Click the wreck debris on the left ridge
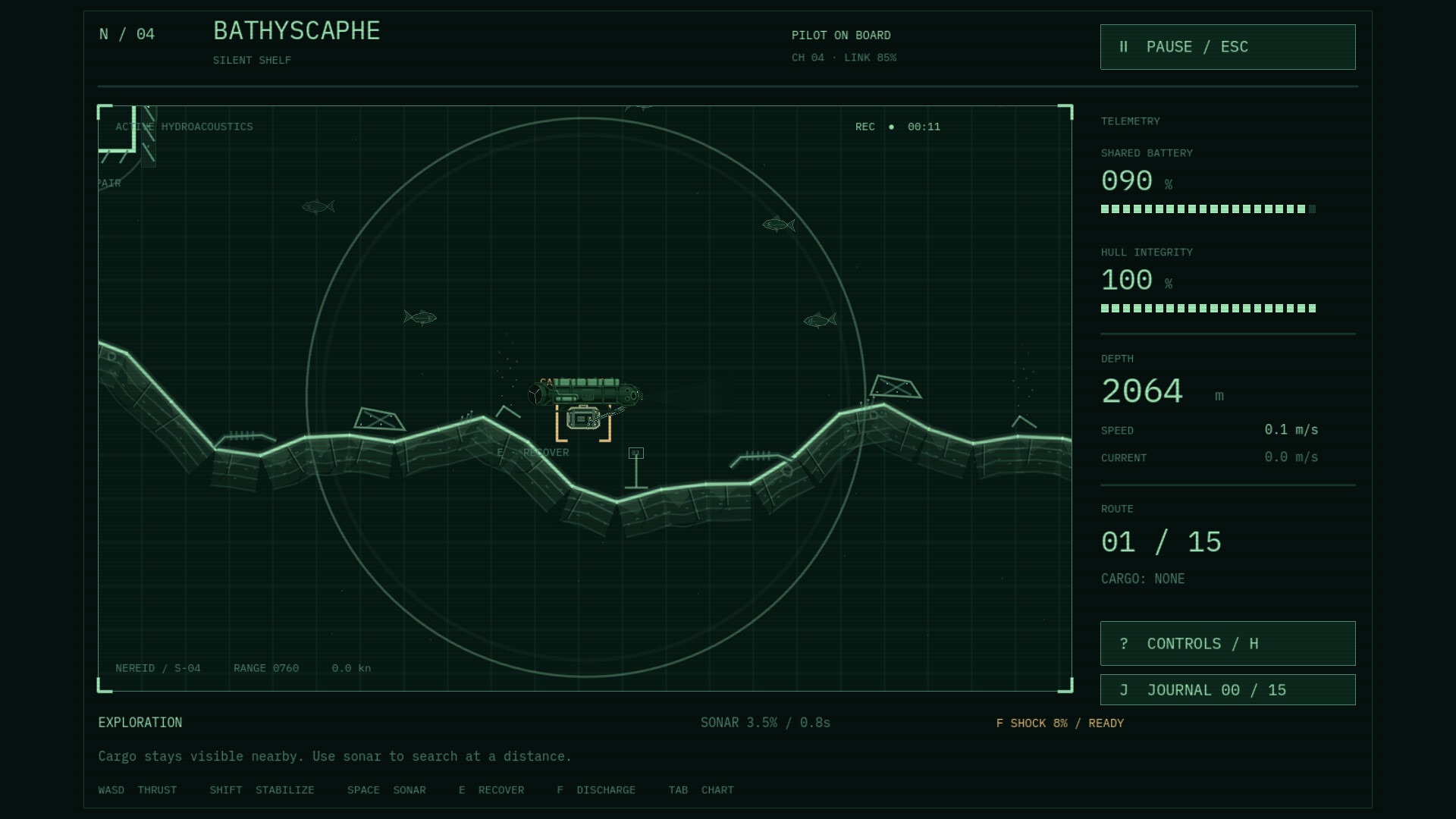1456x819 pixels. coord(379,419)
